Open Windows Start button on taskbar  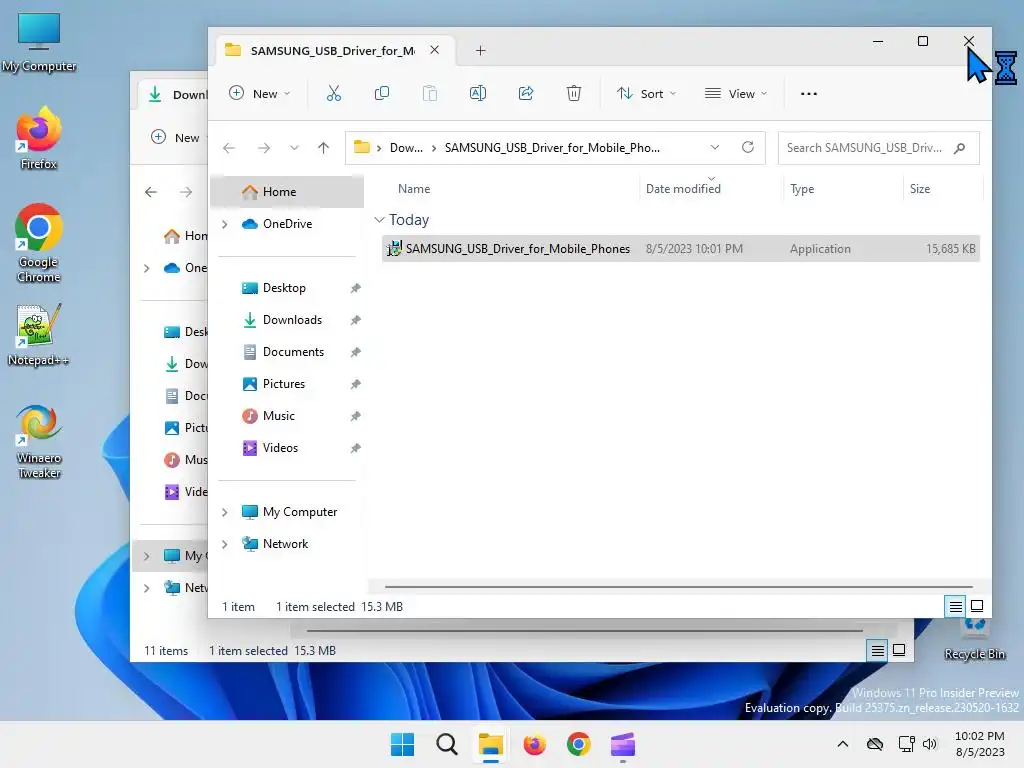(402, 744)
